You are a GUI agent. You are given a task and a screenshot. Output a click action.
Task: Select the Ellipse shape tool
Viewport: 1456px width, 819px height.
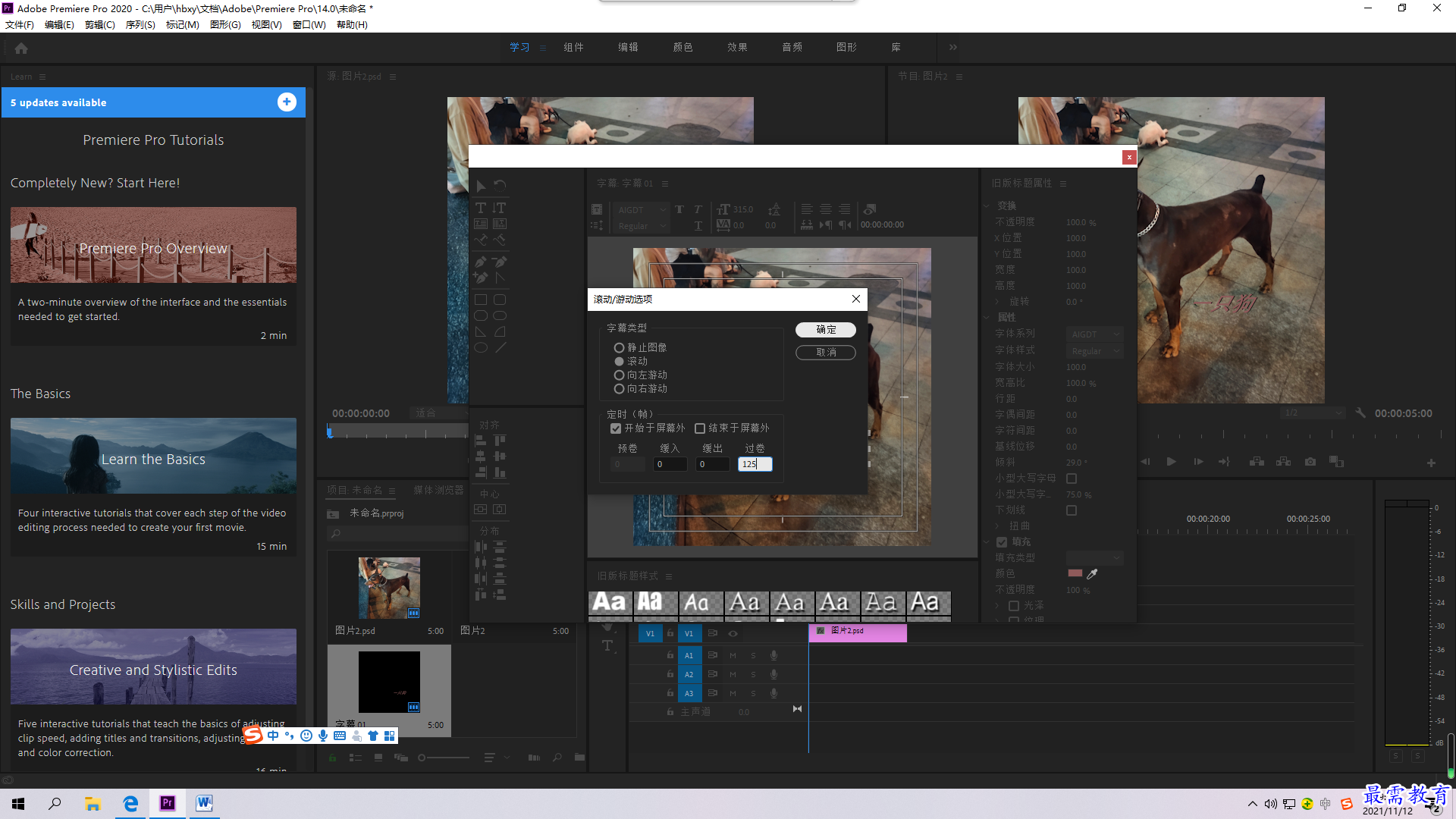tap(481, 348)
